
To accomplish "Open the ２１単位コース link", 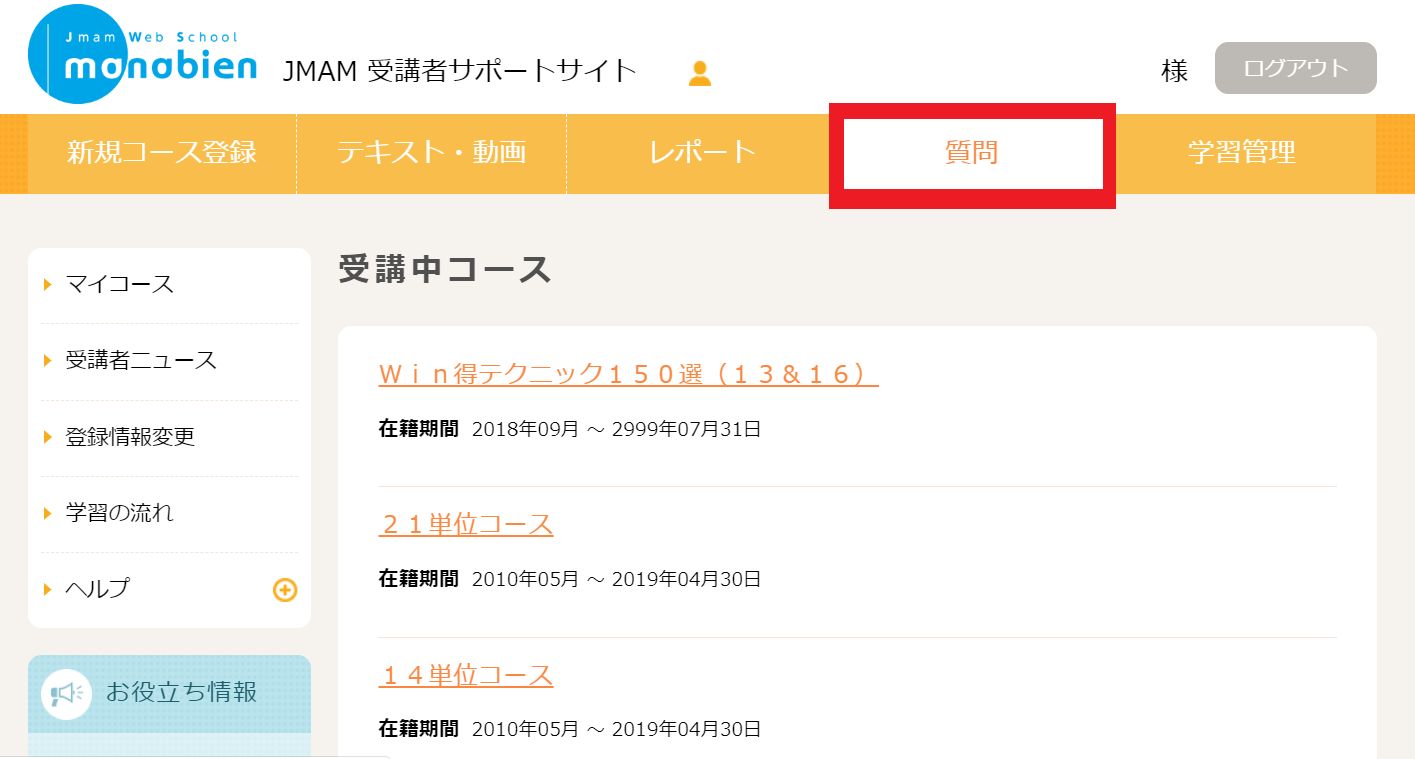I will (x=466, y=525).
